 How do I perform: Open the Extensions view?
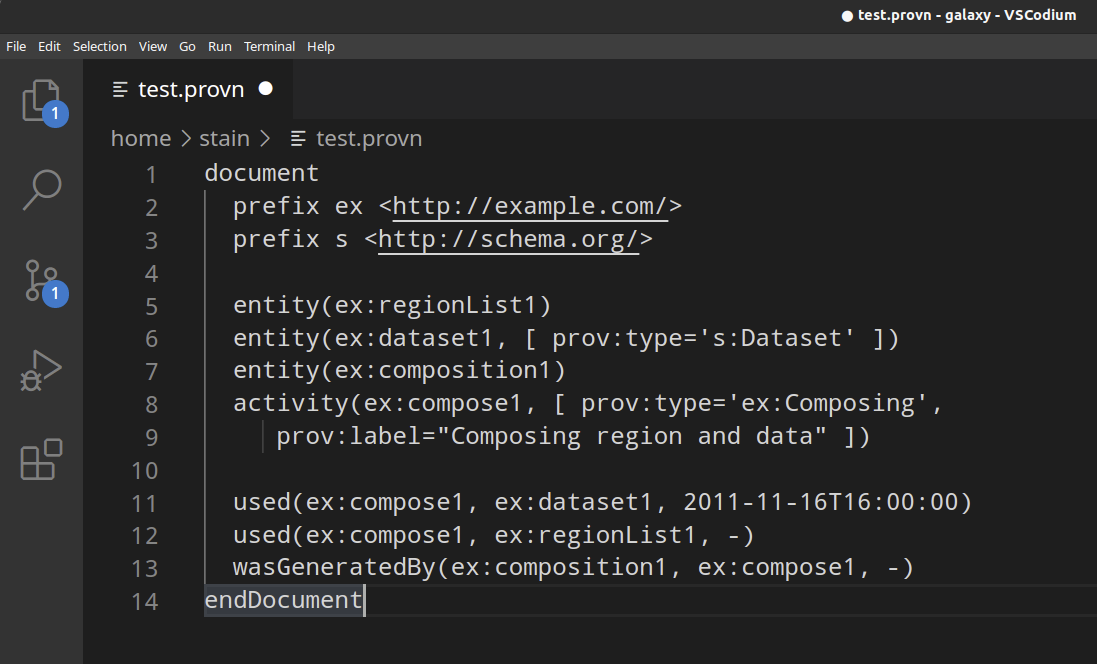(41, 460)
